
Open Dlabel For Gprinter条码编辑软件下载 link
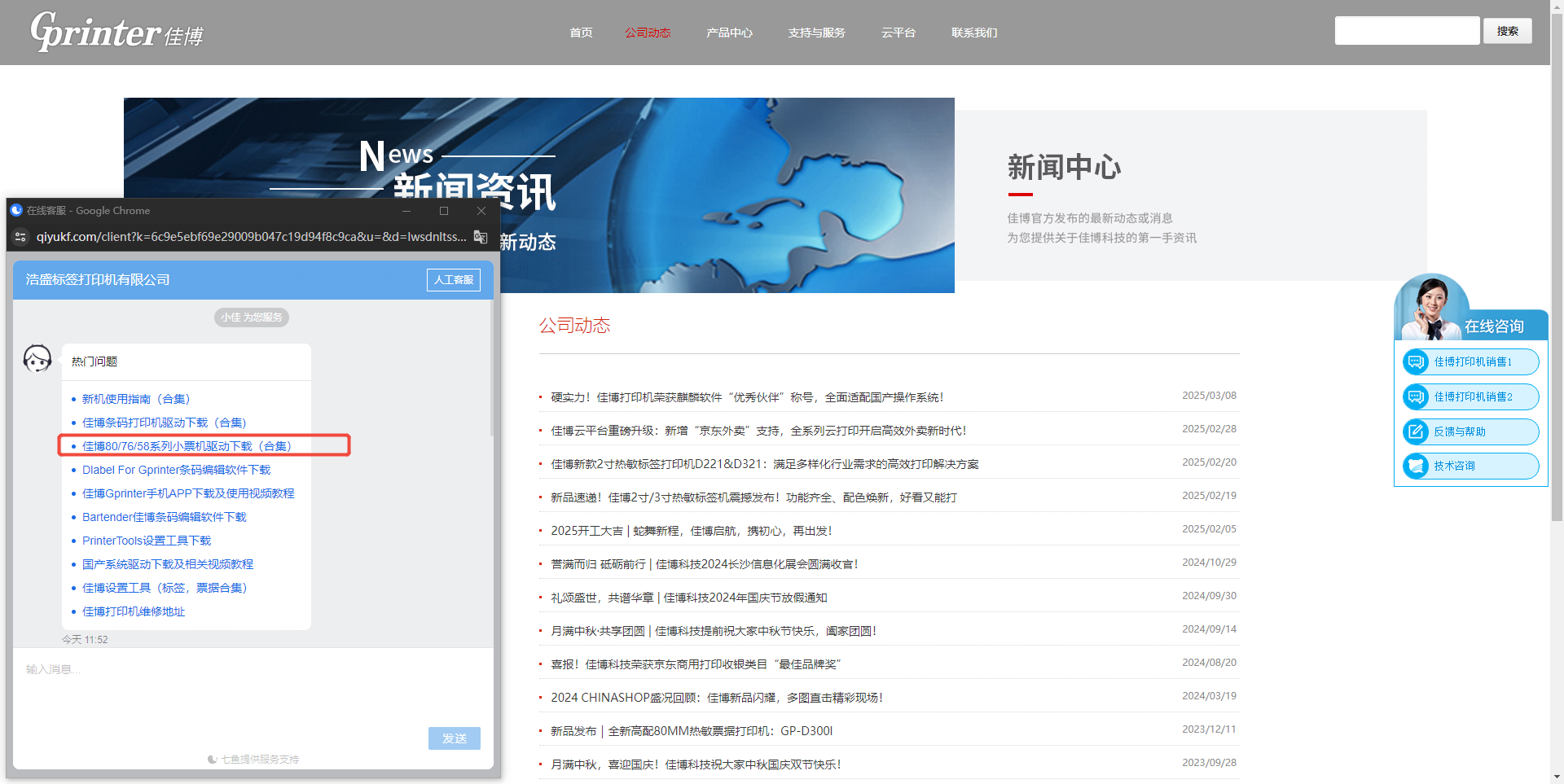176,470
